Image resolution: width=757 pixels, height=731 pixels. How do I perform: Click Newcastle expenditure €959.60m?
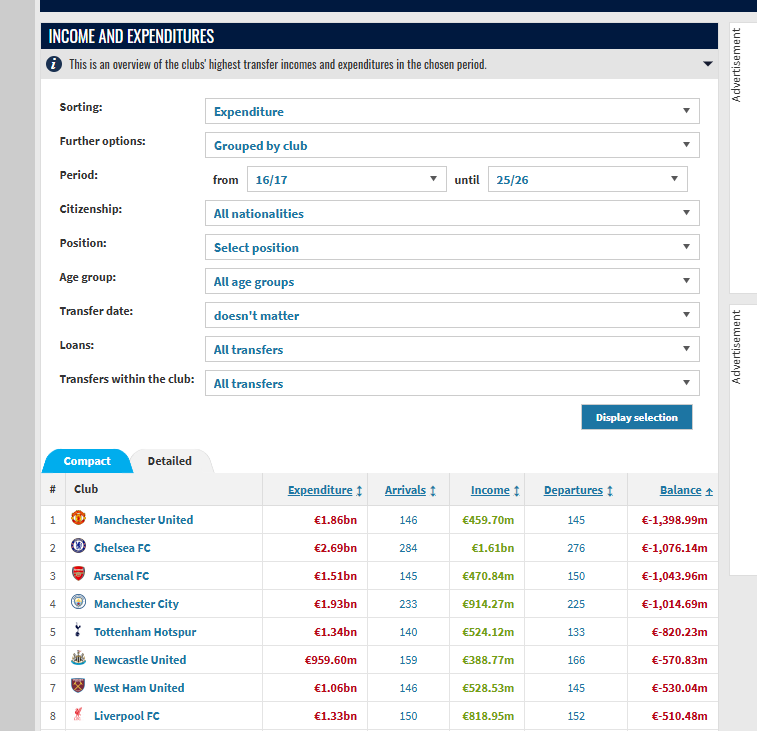pyautogui.click(x=330, y=660)
